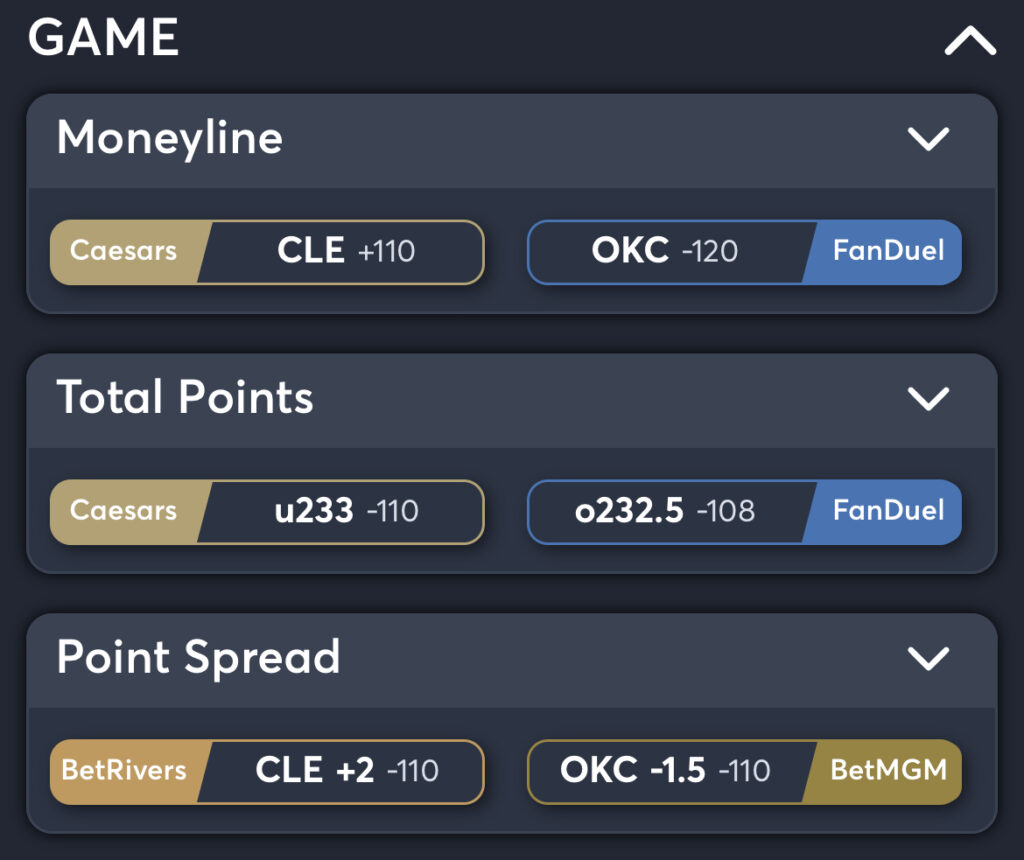Click the GAME section header

coord(106,37)
